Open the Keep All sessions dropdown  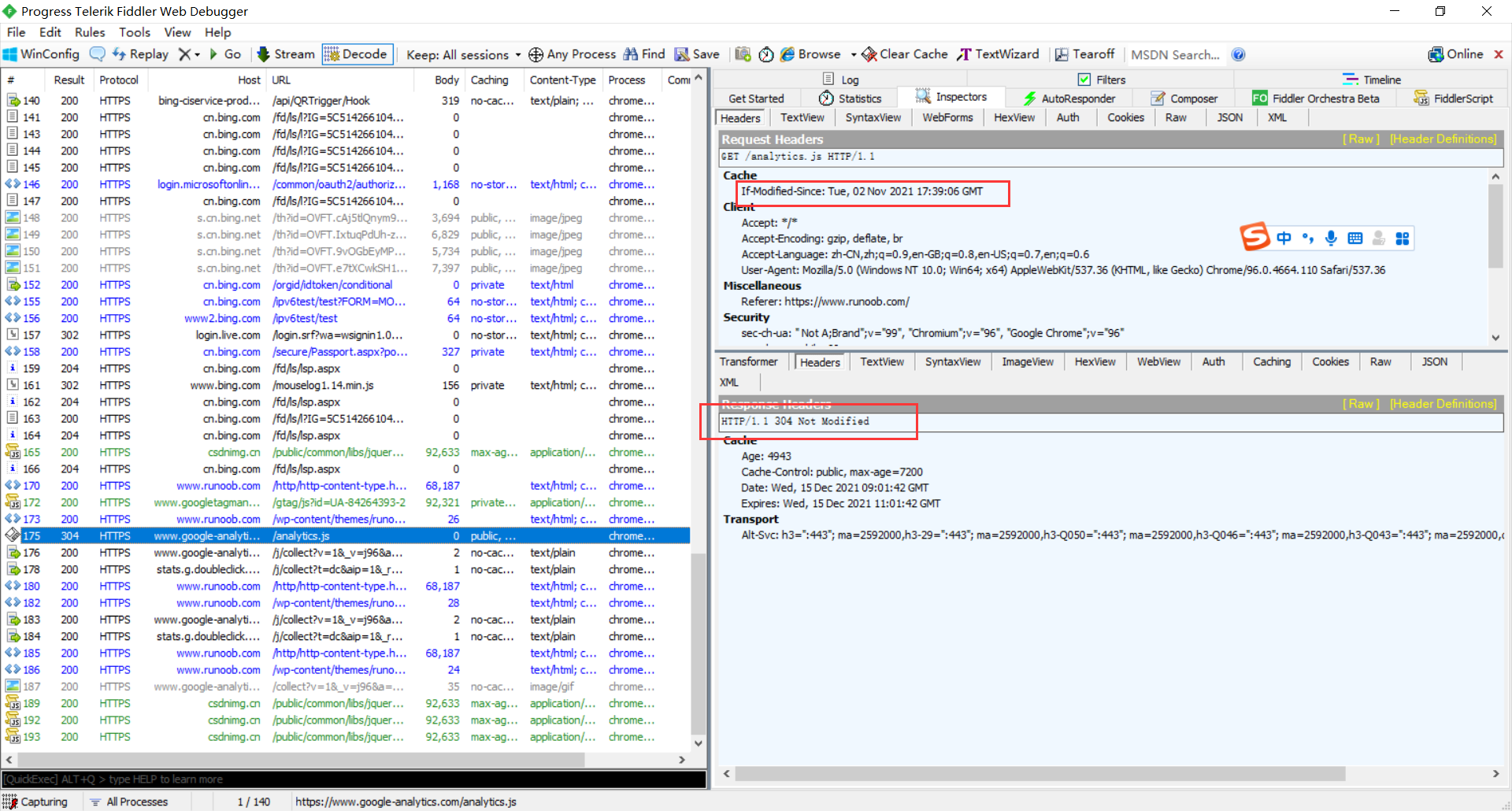coord(463,54)
